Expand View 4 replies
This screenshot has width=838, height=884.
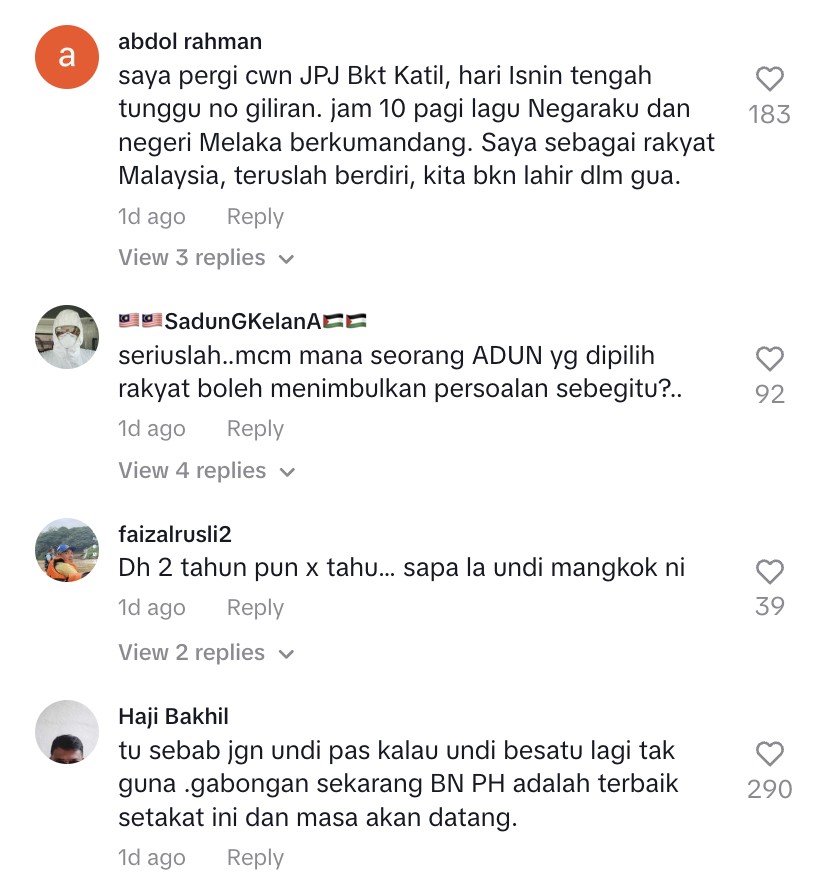[207, 471]
